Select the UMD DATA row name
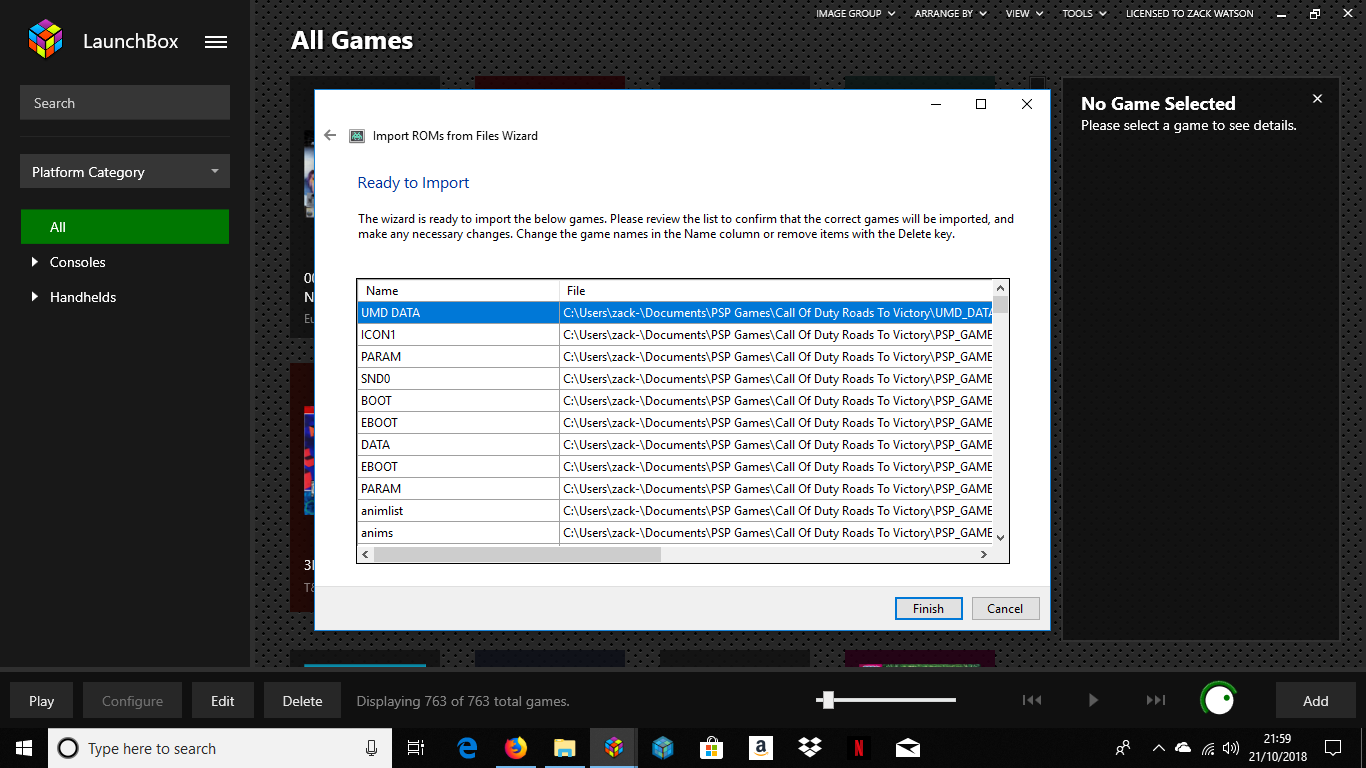The width and height of the screenshot is (1366, 768). click(390, 313)
